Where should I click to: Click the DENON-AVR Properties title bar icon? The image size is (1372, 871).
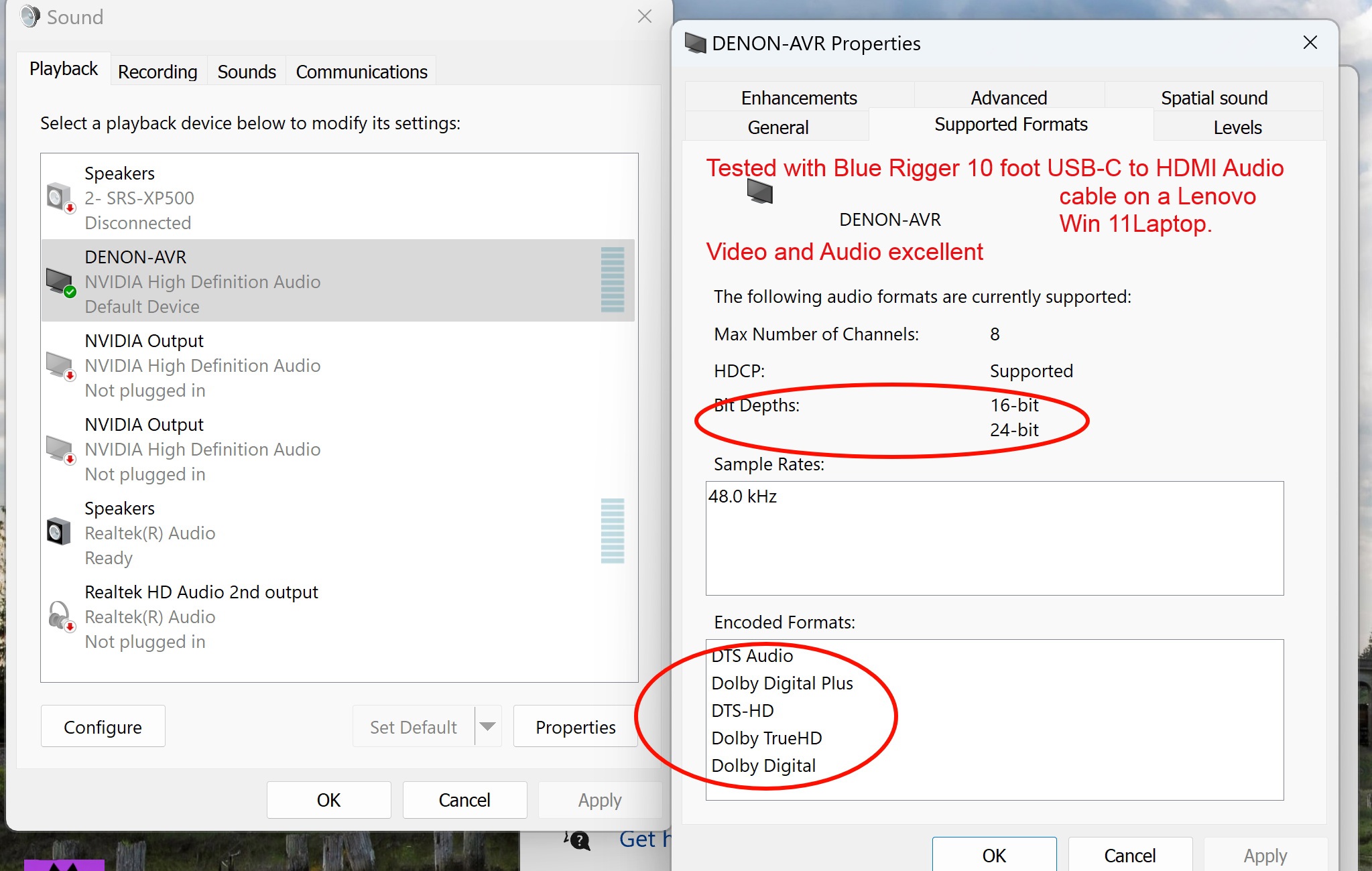pyautogui.click(x=696, y=44)
